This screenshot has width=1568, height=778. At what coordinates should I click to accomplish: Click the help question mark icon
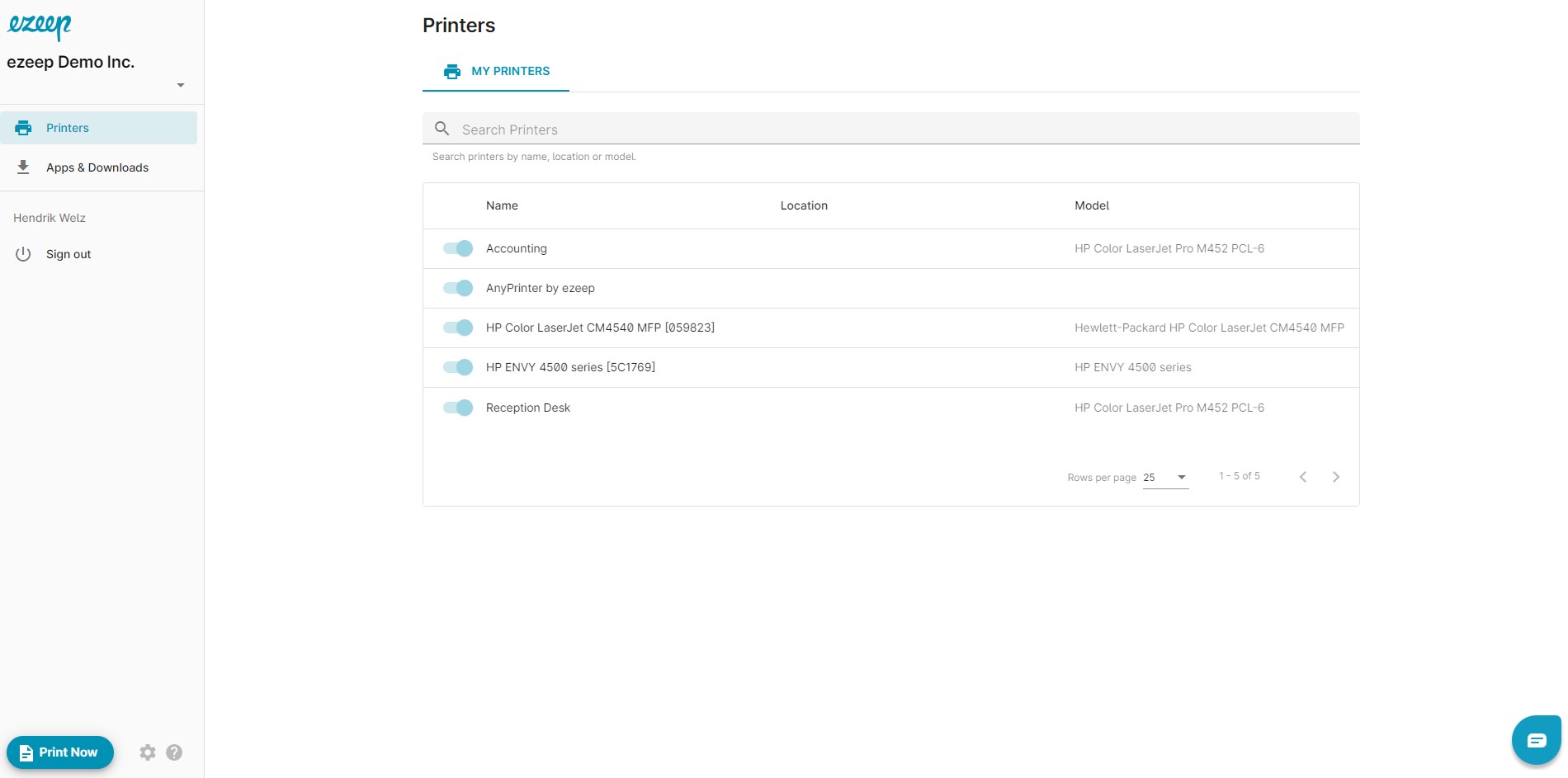(x=174, y=752)
